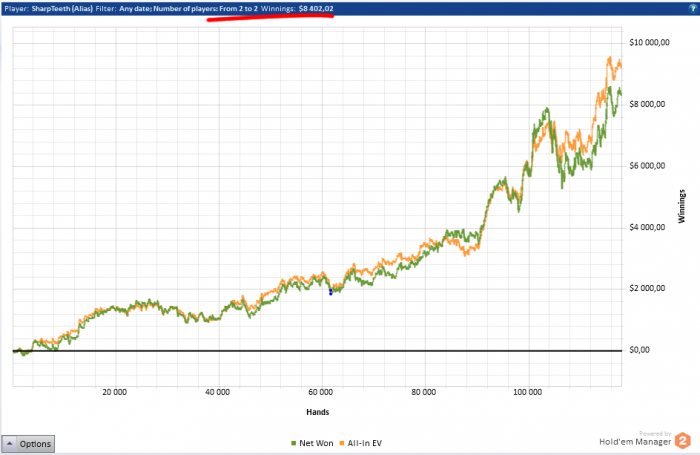700x455 pixels.
Task: Open the Options panel button
Action: (x=28, y=444)
